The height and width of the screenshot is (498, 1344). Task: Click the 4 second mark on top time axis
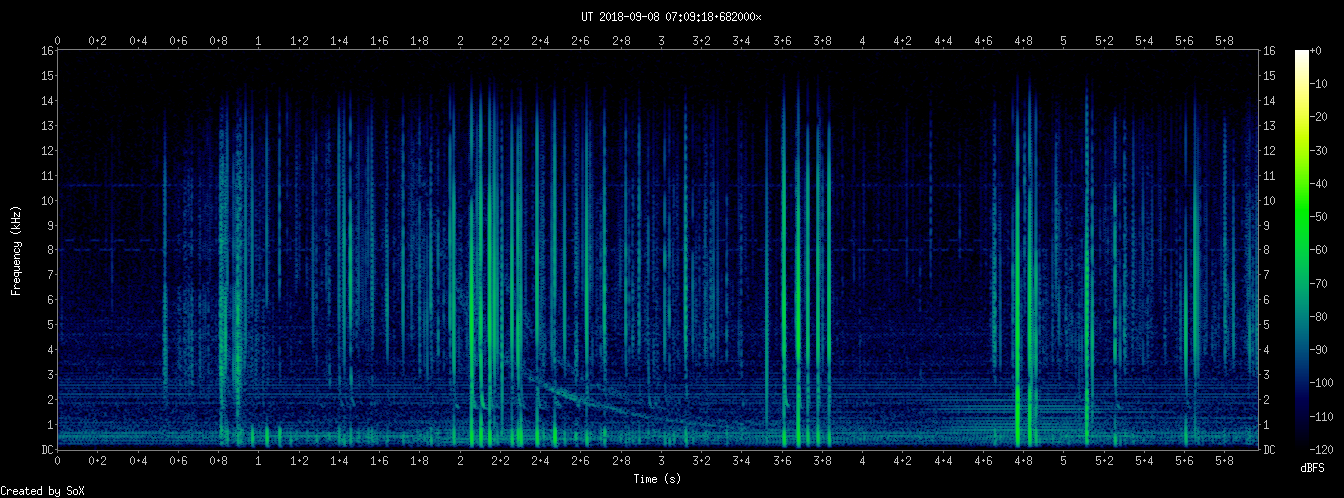coord(862,41)
